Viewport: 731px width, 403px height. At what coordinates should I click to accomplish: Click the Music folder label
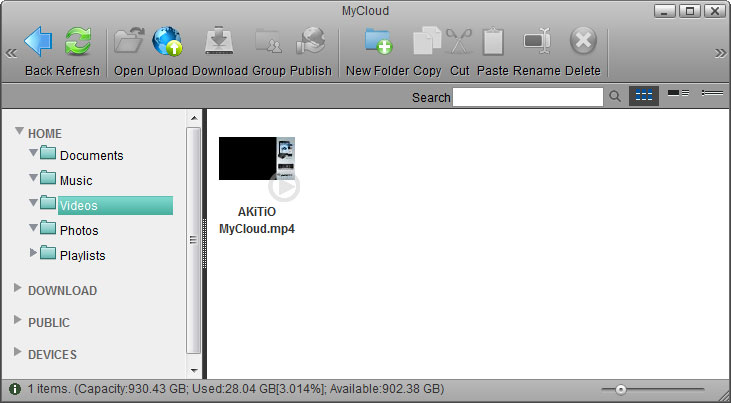[76, 181]
